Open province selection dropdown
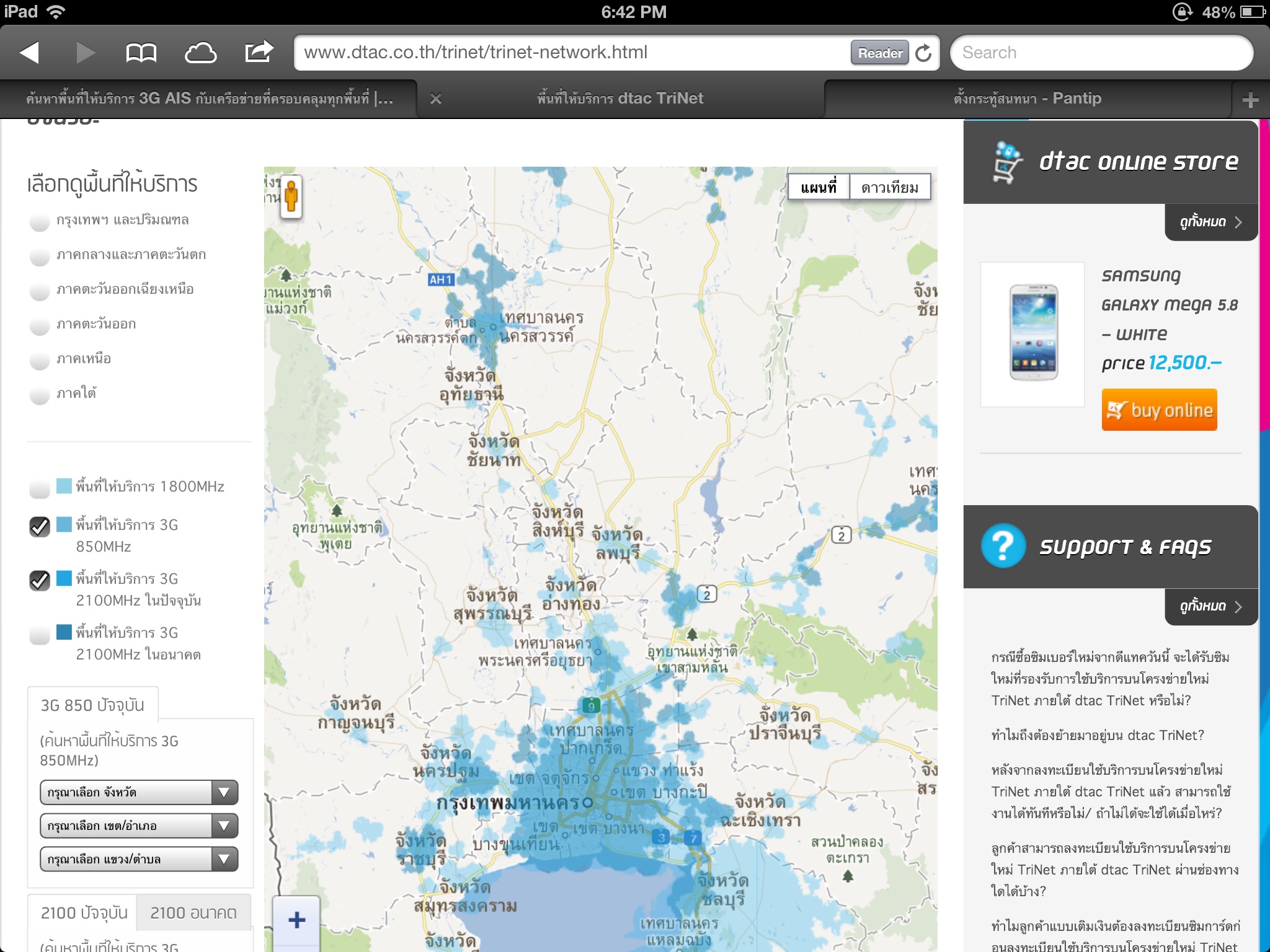 click(139, 792)
